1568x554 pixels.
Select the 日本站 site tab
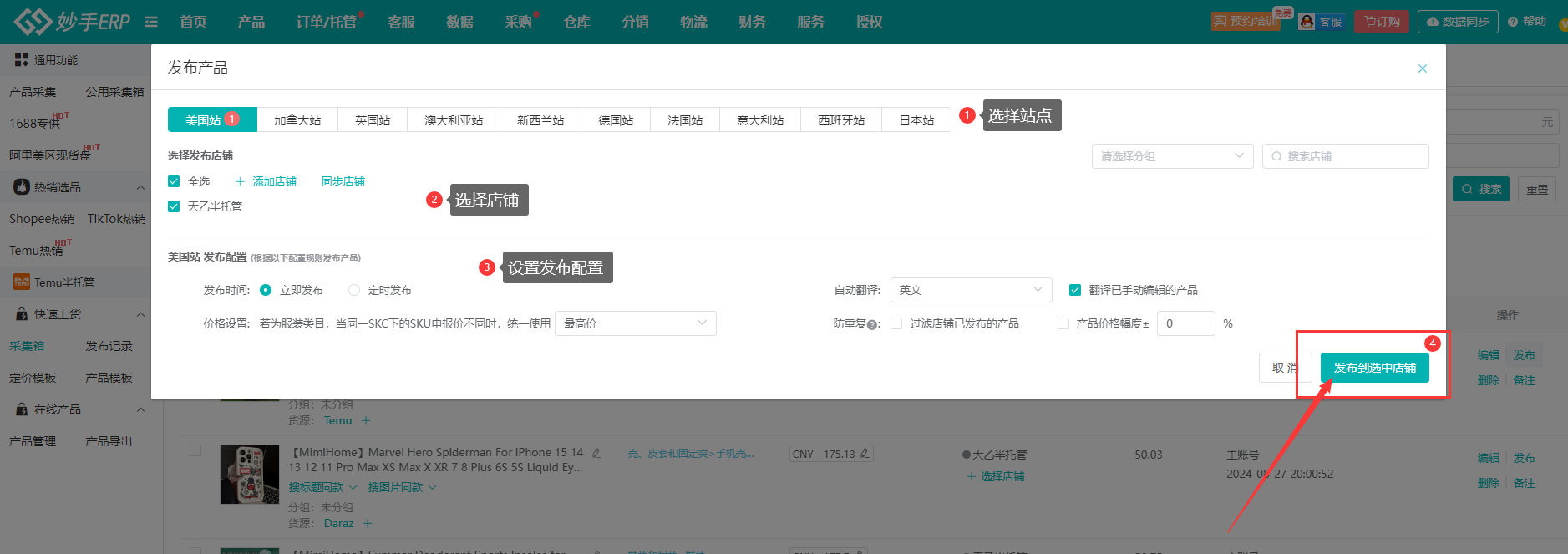tap(916, 119)
